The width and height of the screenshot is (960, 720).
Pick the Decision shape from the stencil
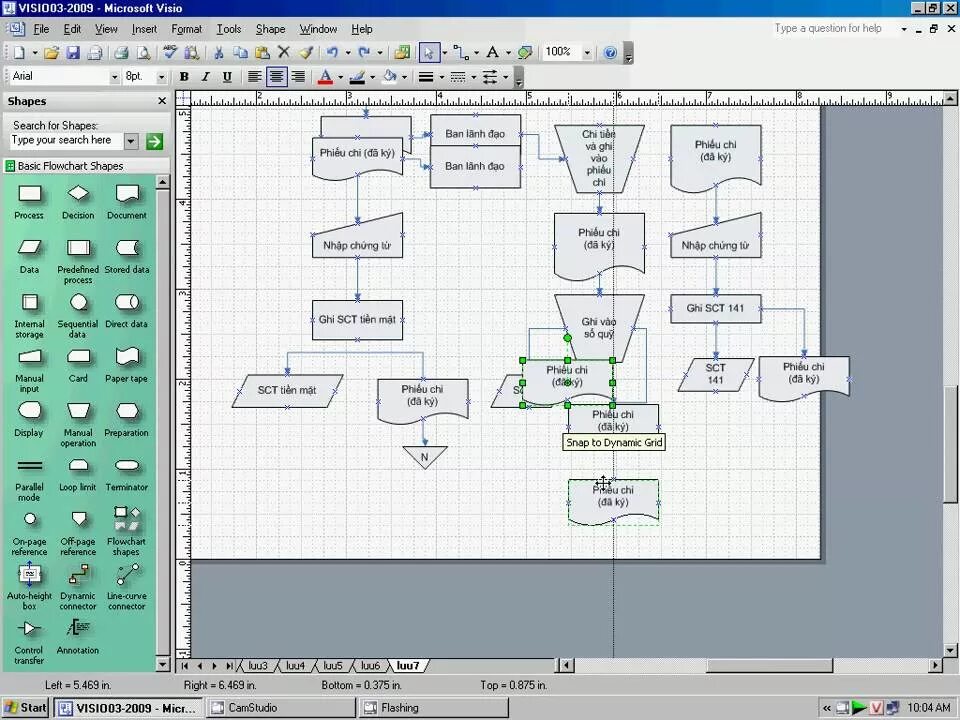click(x=78, y=202)
